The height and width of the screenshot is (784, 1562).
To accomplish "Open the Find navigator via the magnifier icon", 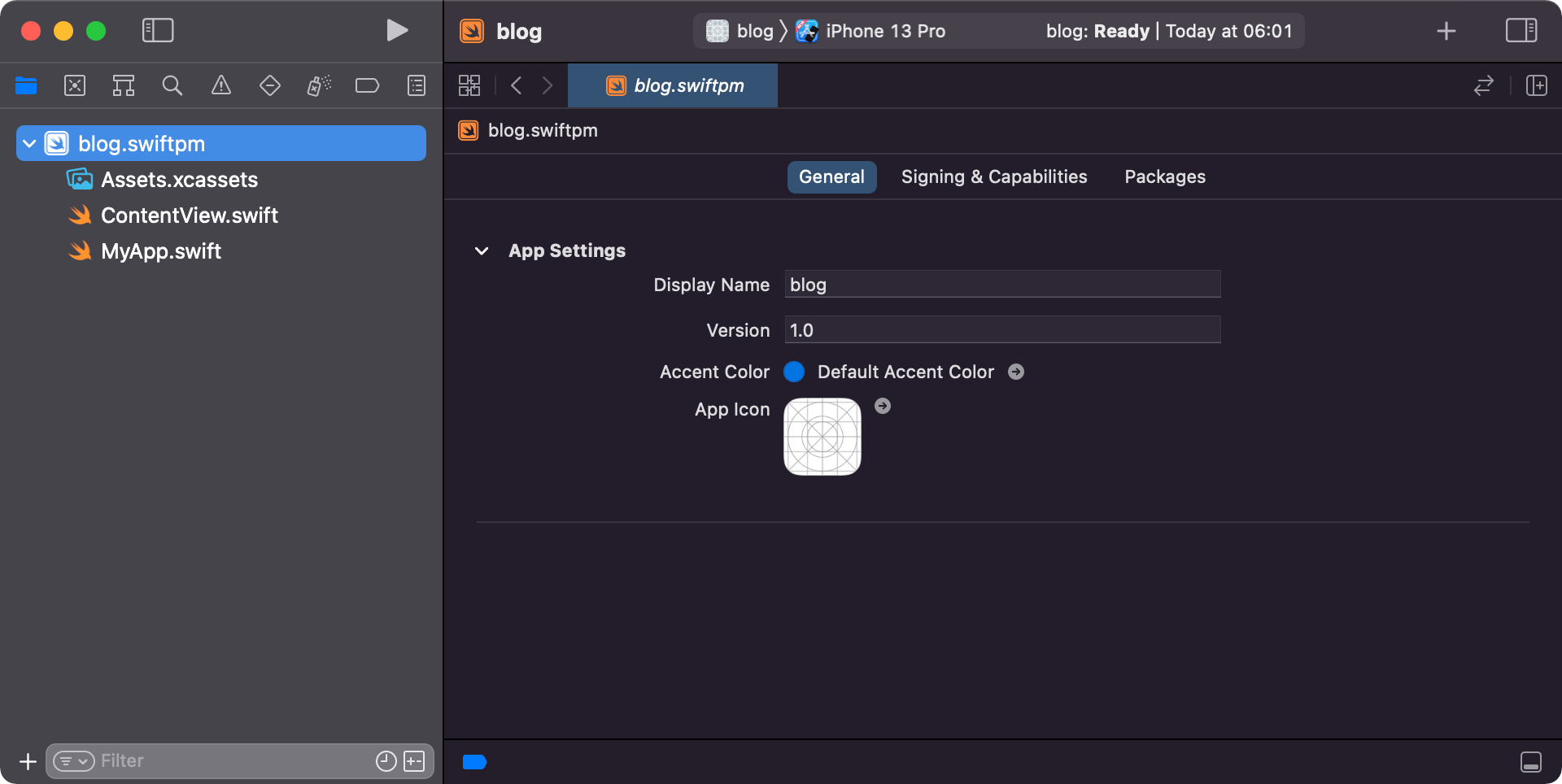I will (x=172, y=85).
